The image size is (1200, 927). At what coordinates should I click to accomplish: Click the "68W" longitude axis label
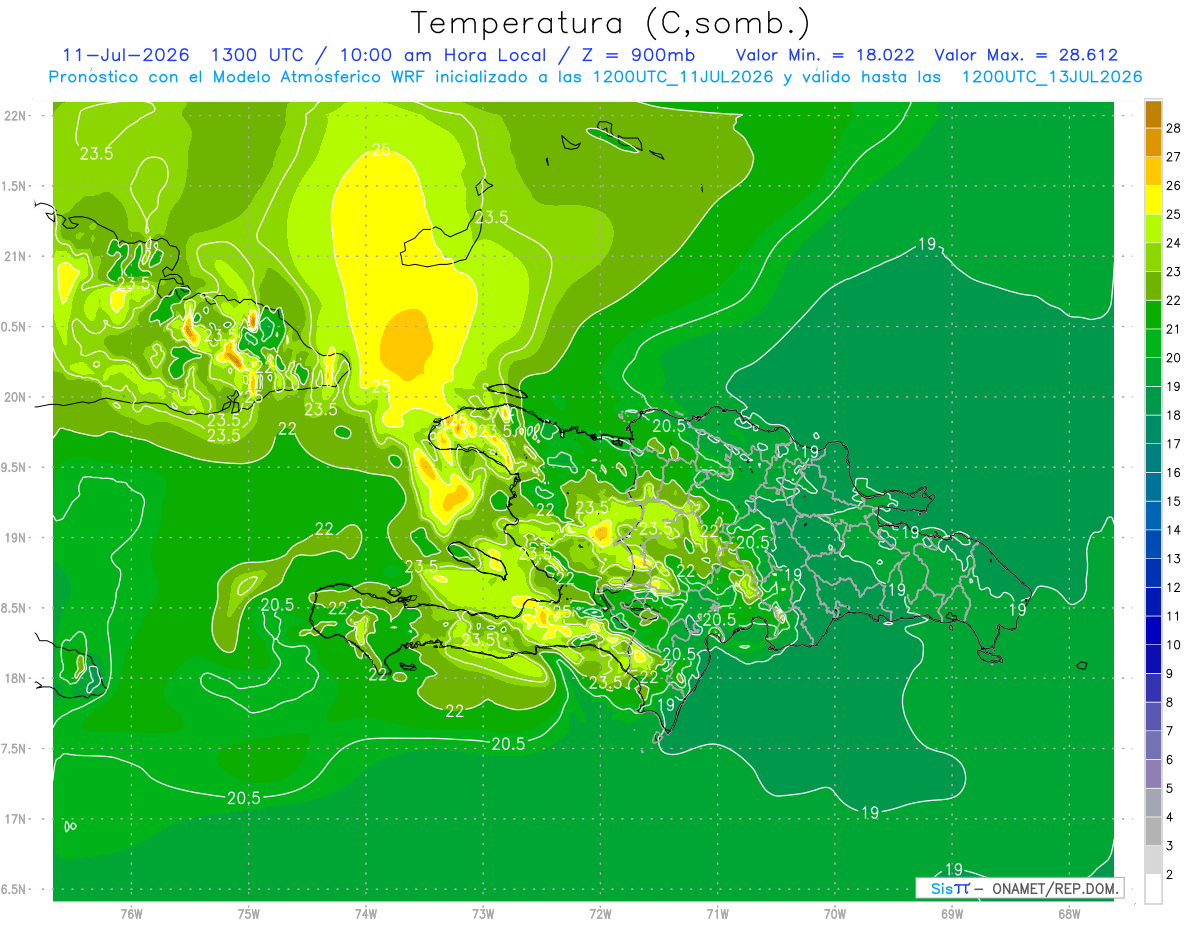(x=1069, y=913)
